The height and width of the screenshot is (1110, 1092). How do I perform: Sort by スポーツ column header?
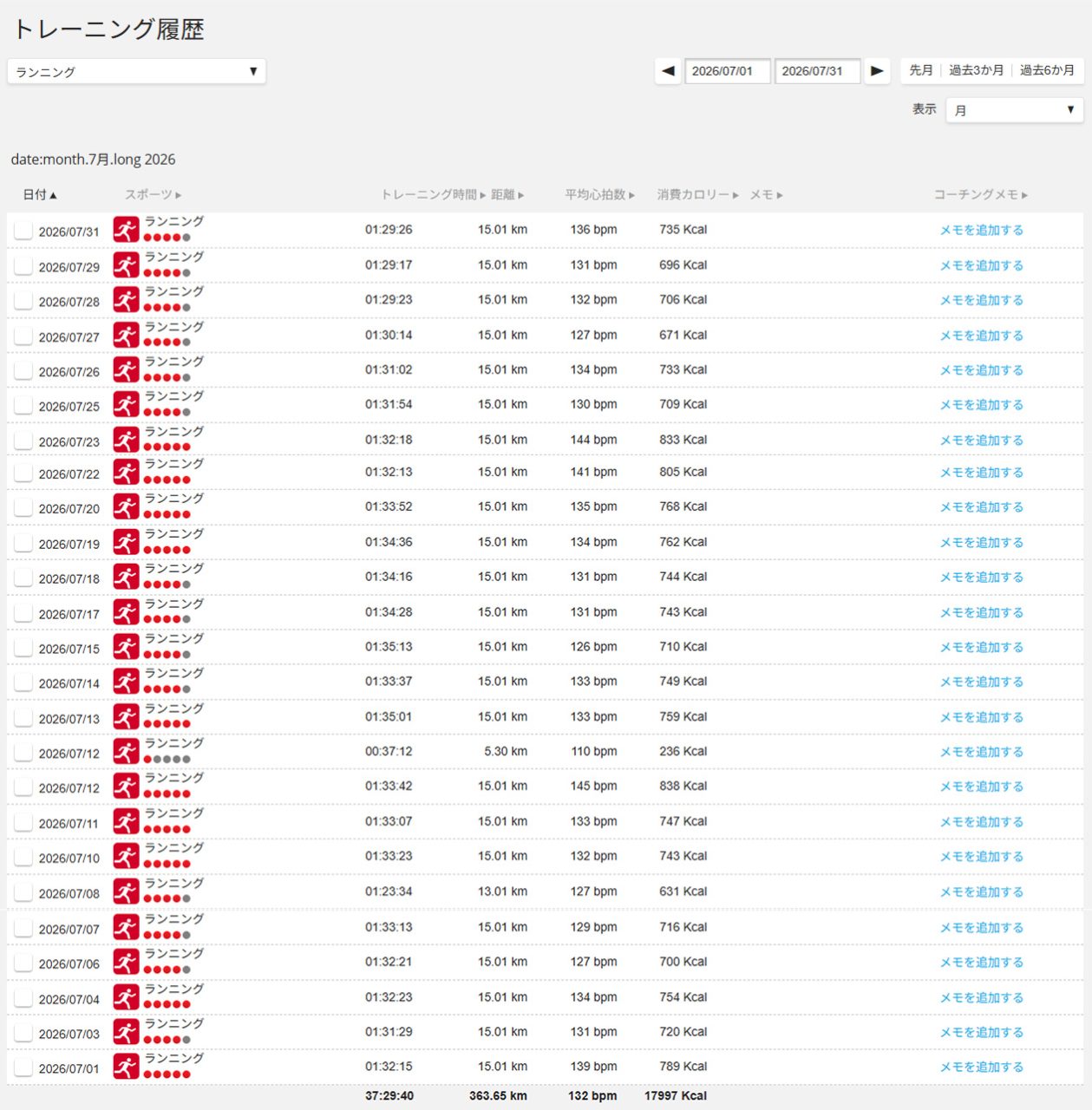pos(154,195)
